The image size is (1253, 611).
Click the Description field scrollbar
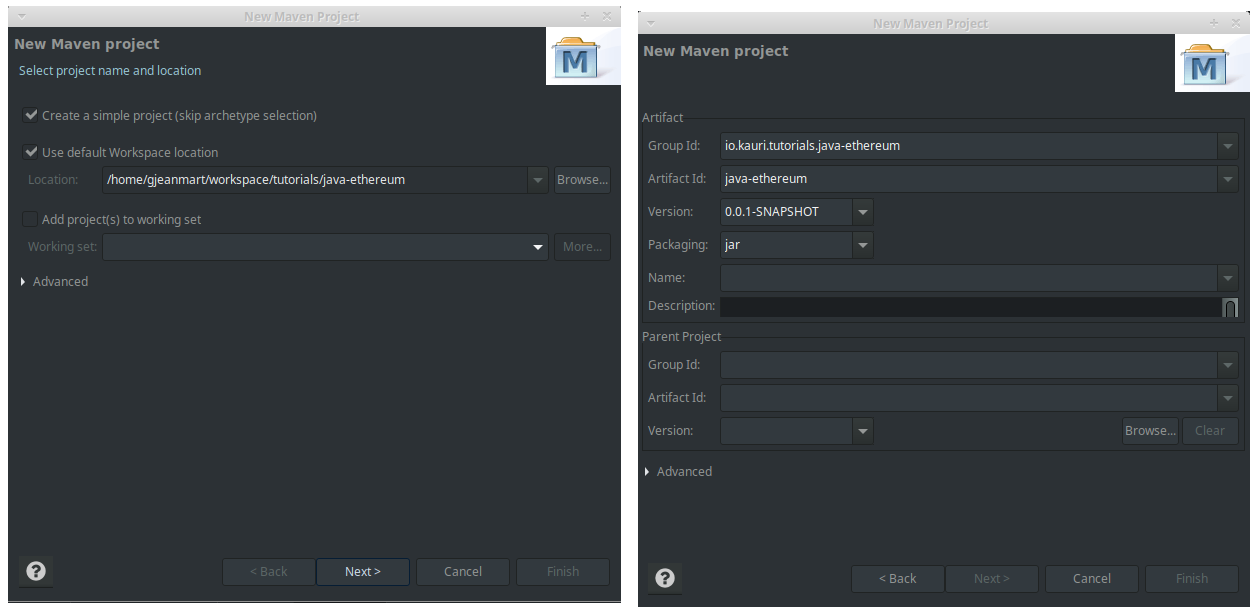(x=1230, y=307)
